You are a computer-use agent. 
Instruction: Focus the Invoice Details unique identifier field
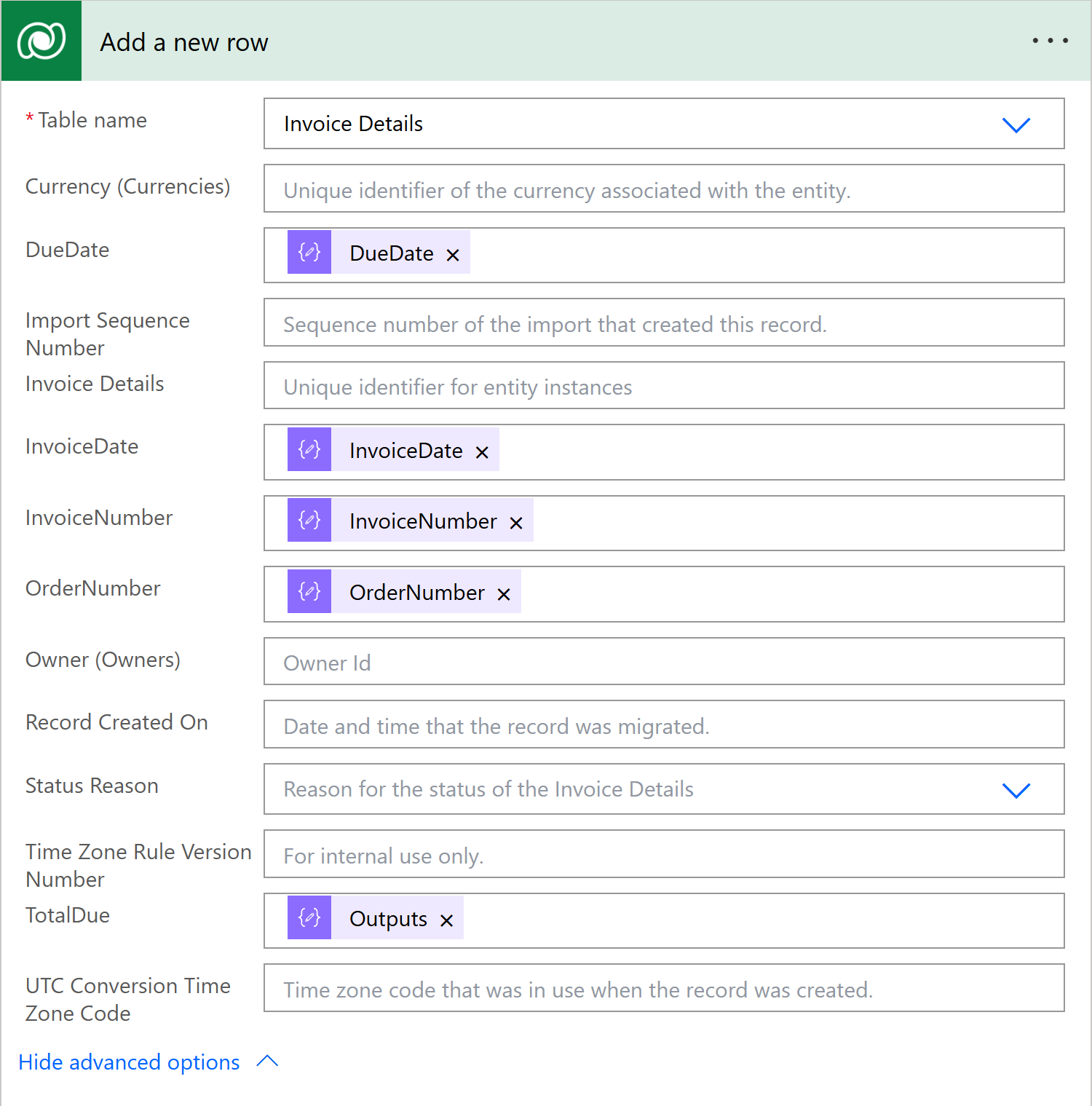(x=664, y=385)
